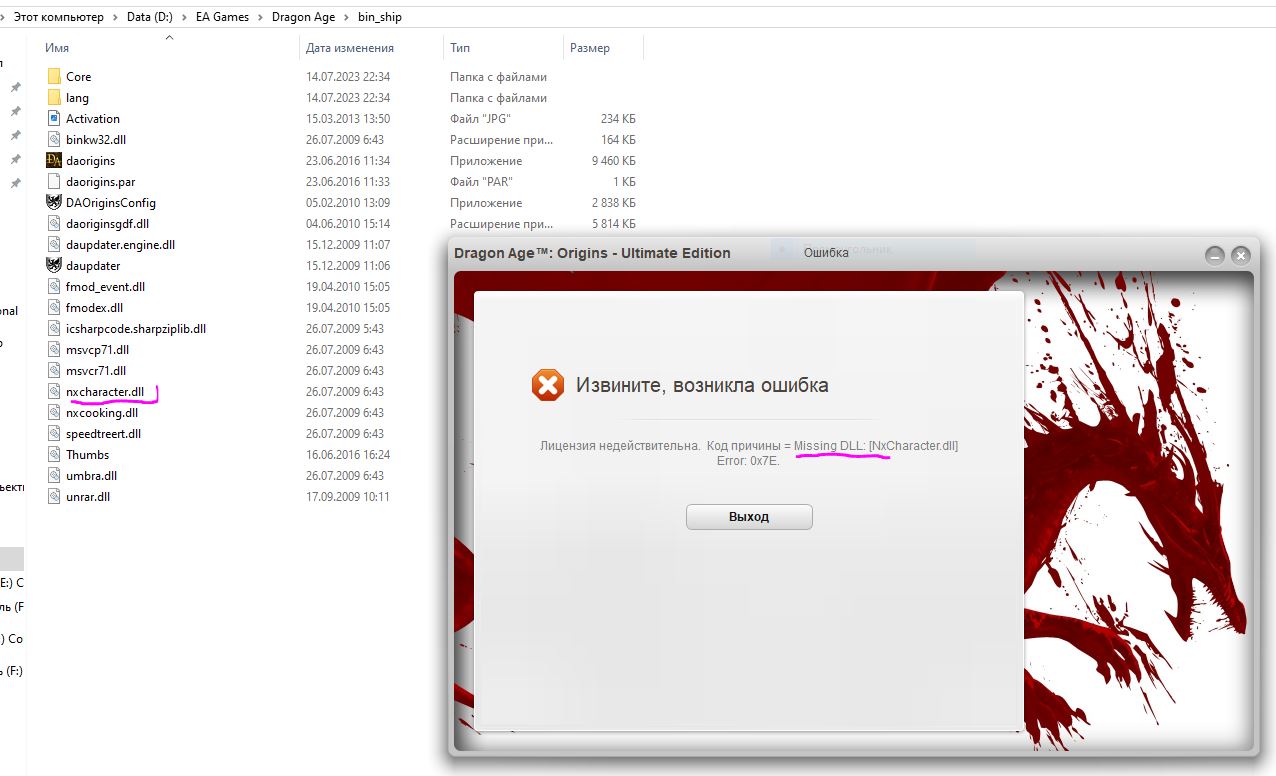Sort files by Размер column
Screen dimensions: 1276x776
pyautogui.click(x=589, y=48)
